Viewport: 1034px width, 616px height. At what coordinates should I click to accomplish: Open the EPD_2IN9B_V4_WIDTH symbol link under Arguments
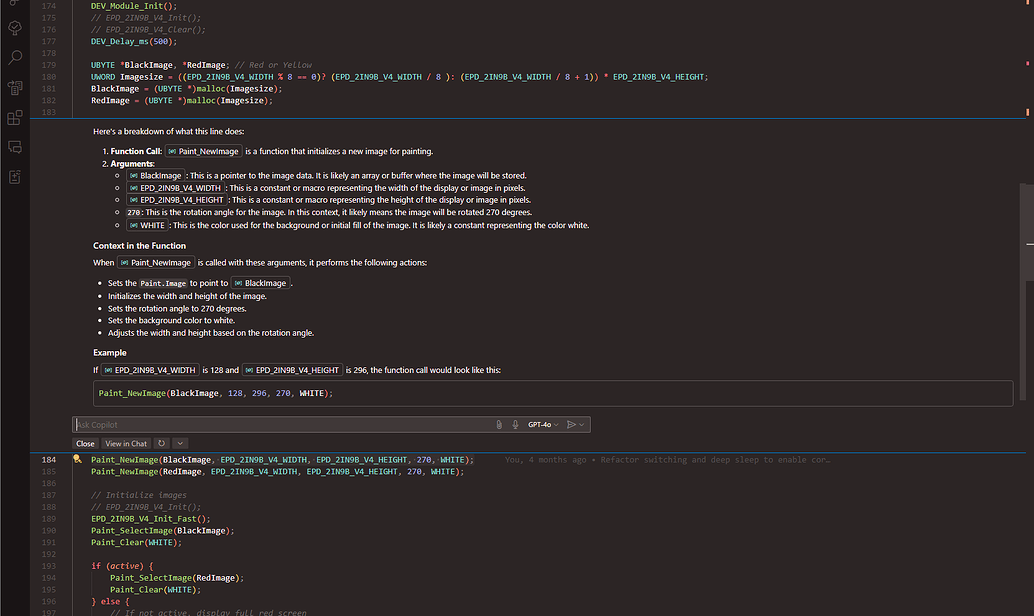[175, 188]
